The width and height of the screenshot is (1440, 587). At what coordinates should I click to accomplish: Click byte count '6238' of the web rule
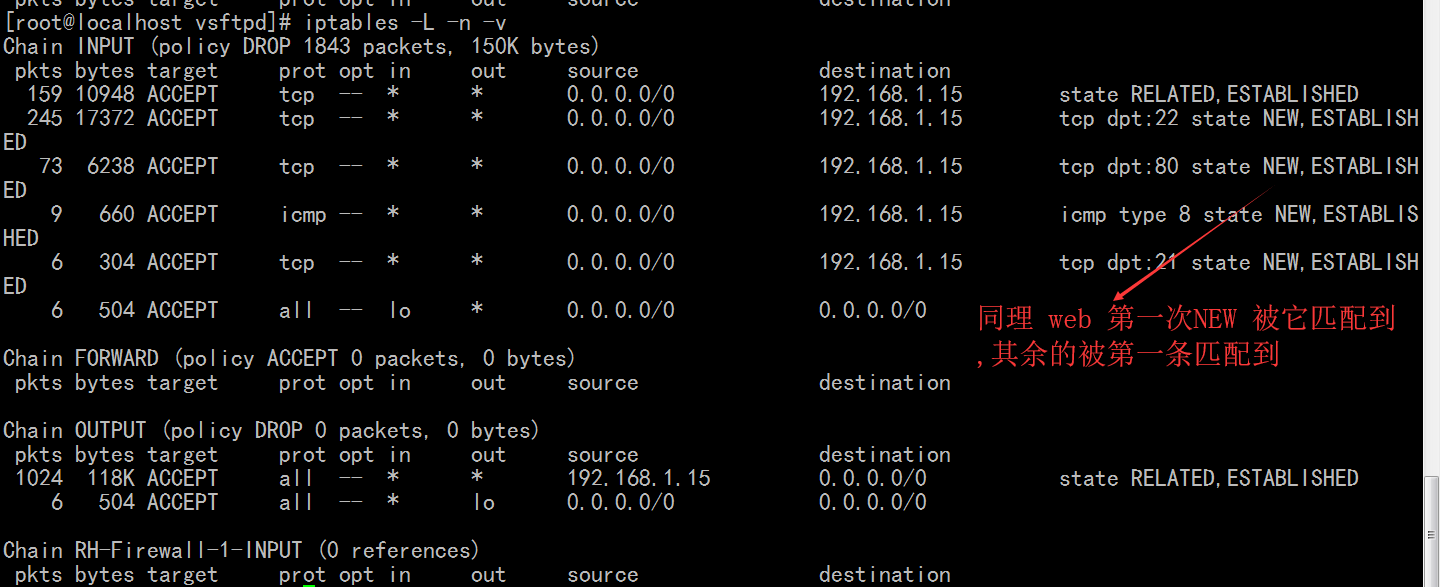point(111,166)
